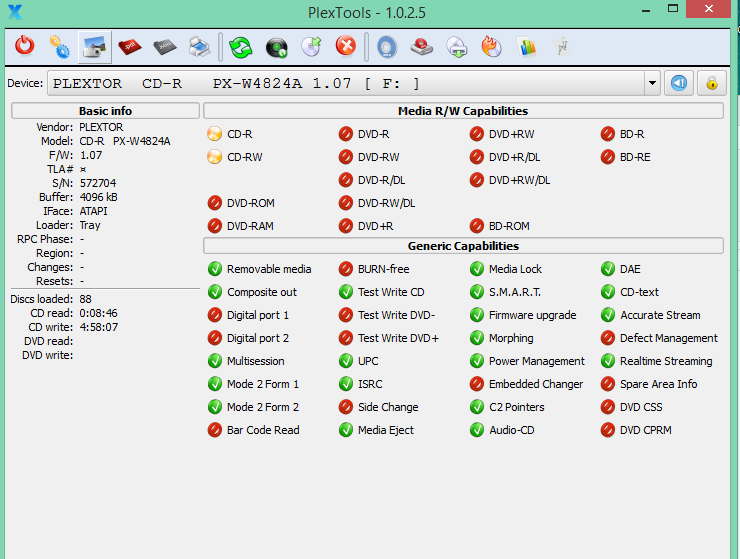Click the Media Eject label
Image resolution: width=740 pixels, height=559 pixels.
pos(386,430)
